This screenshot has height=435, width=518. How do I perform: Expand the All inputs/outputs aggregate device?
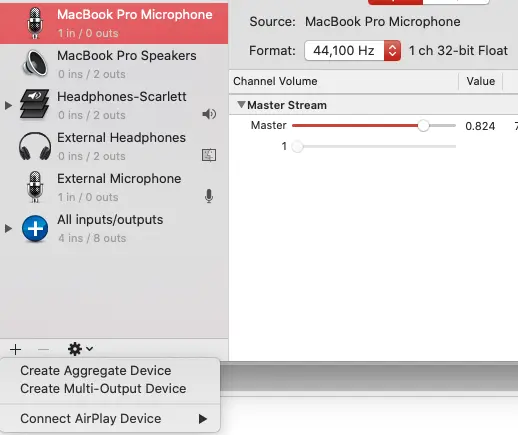[8, 228]
